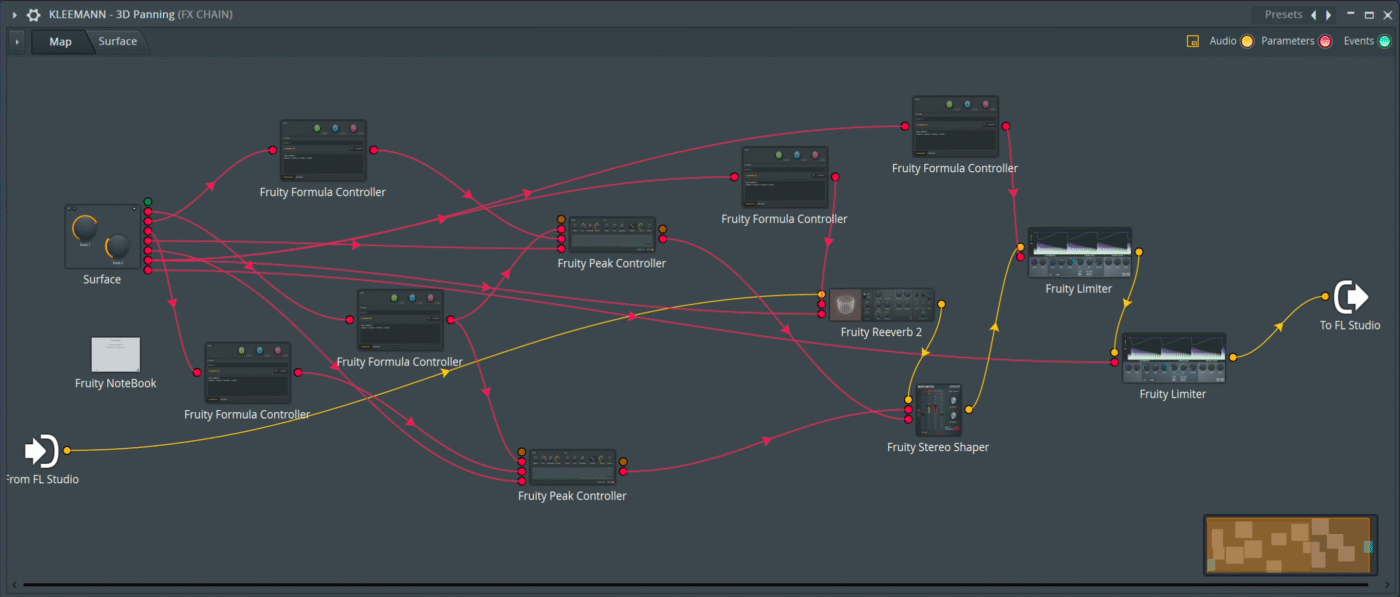Open the plugin options gear icon

(x=34, y=15)
